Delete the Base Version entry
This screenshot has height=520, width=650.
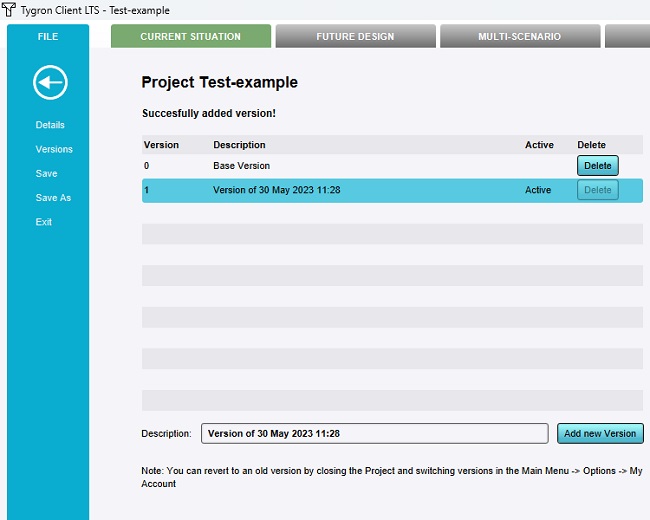[x=597, y=166]
